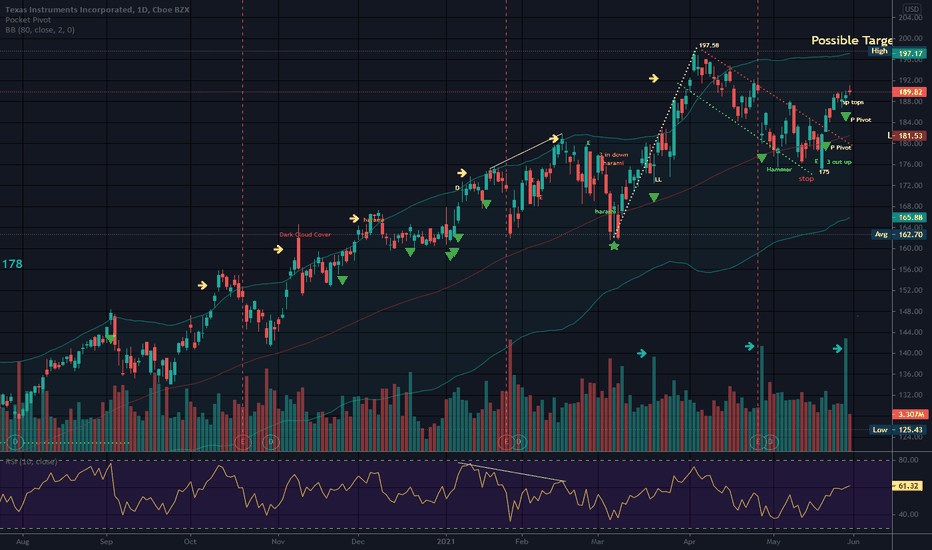This screenshot has height=550, width=932.
Task: Click the Texas Instruments Incorporated symbol title
Action: (97, 10)
